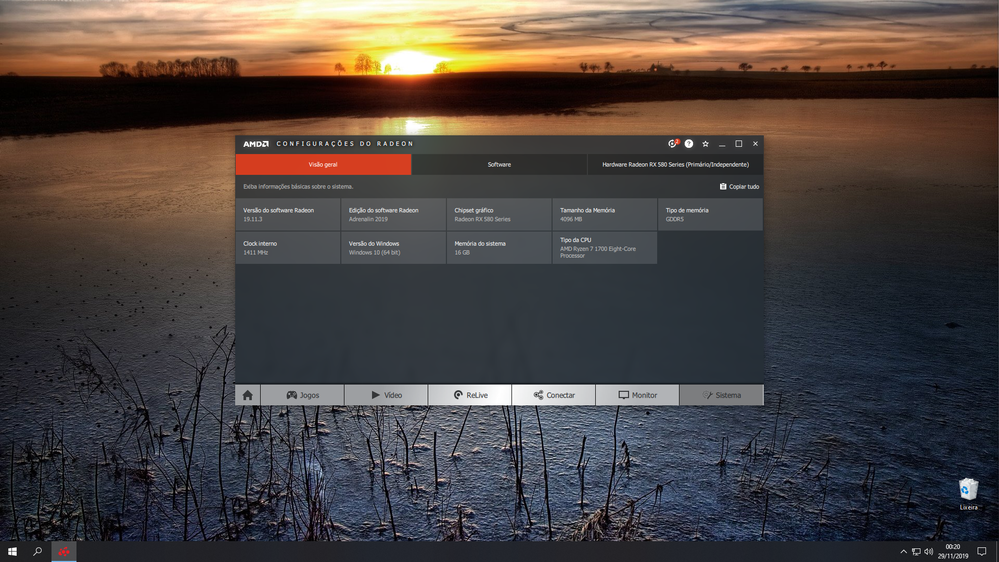Select the Versão do Windows tile
The height and width of the screenshot is (562, 999).
pos(393,248)
